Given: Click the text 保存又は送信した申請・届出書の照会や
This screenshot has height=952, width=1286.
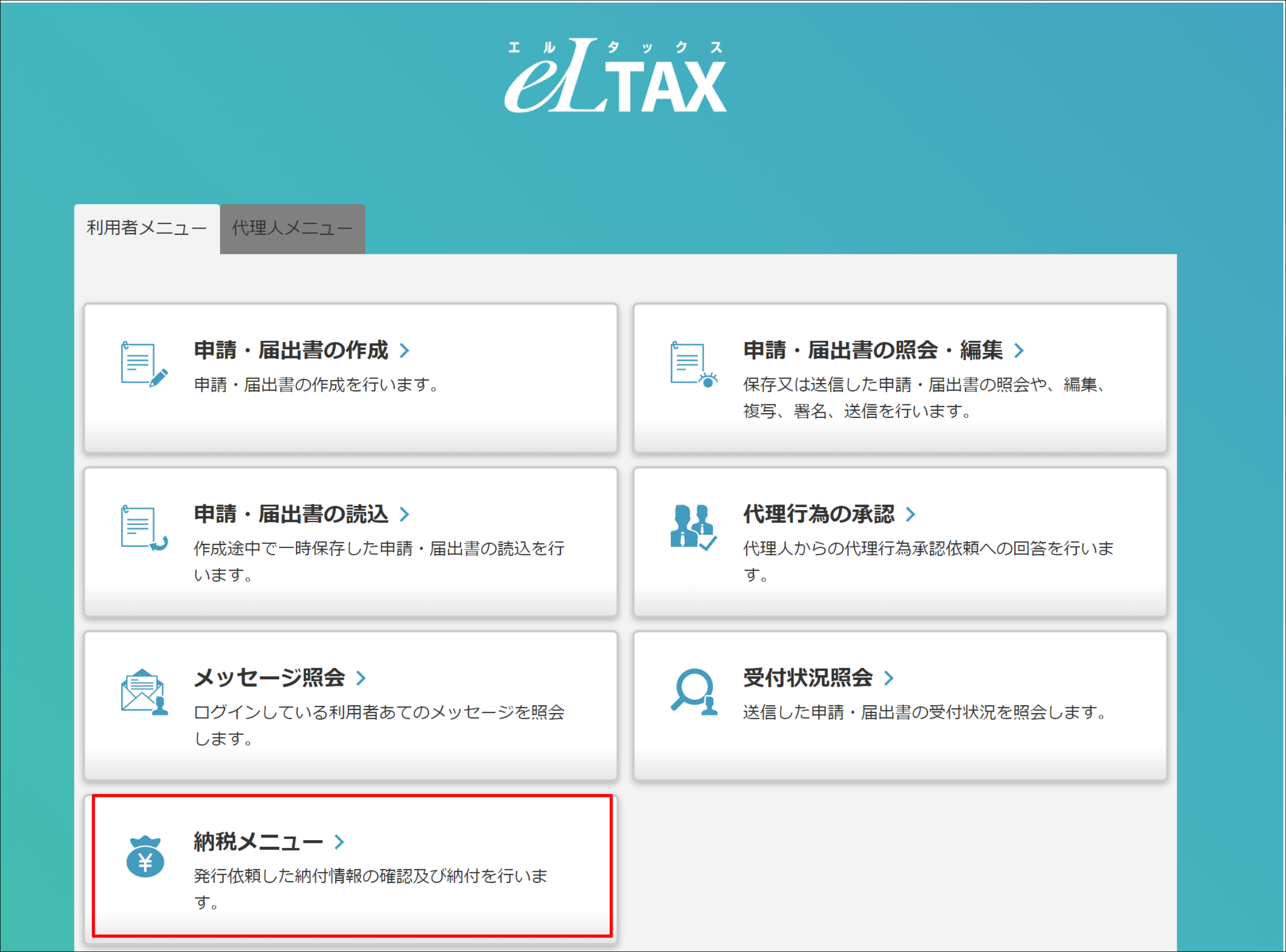Looking at the screenshot, I should 895,384.
